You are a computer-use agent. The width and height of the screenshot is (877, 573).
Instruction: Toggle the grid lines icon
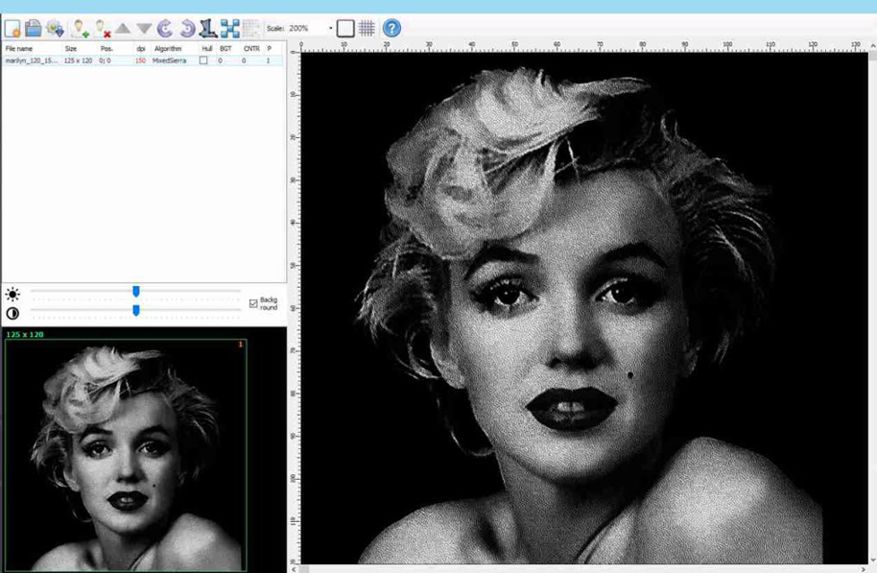366,28
